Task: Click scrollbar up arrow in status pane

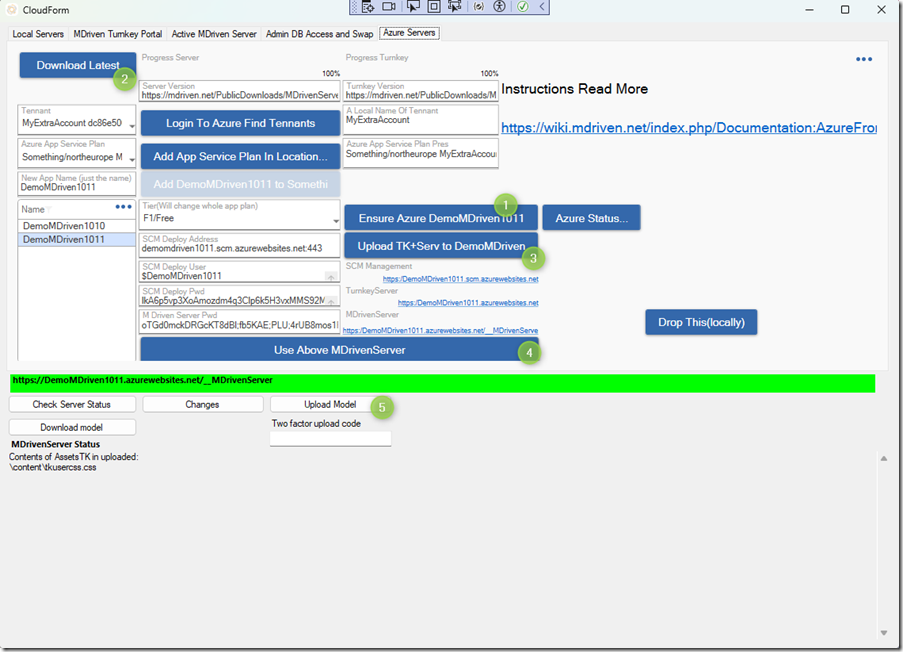Action: (x=883, y=458)
